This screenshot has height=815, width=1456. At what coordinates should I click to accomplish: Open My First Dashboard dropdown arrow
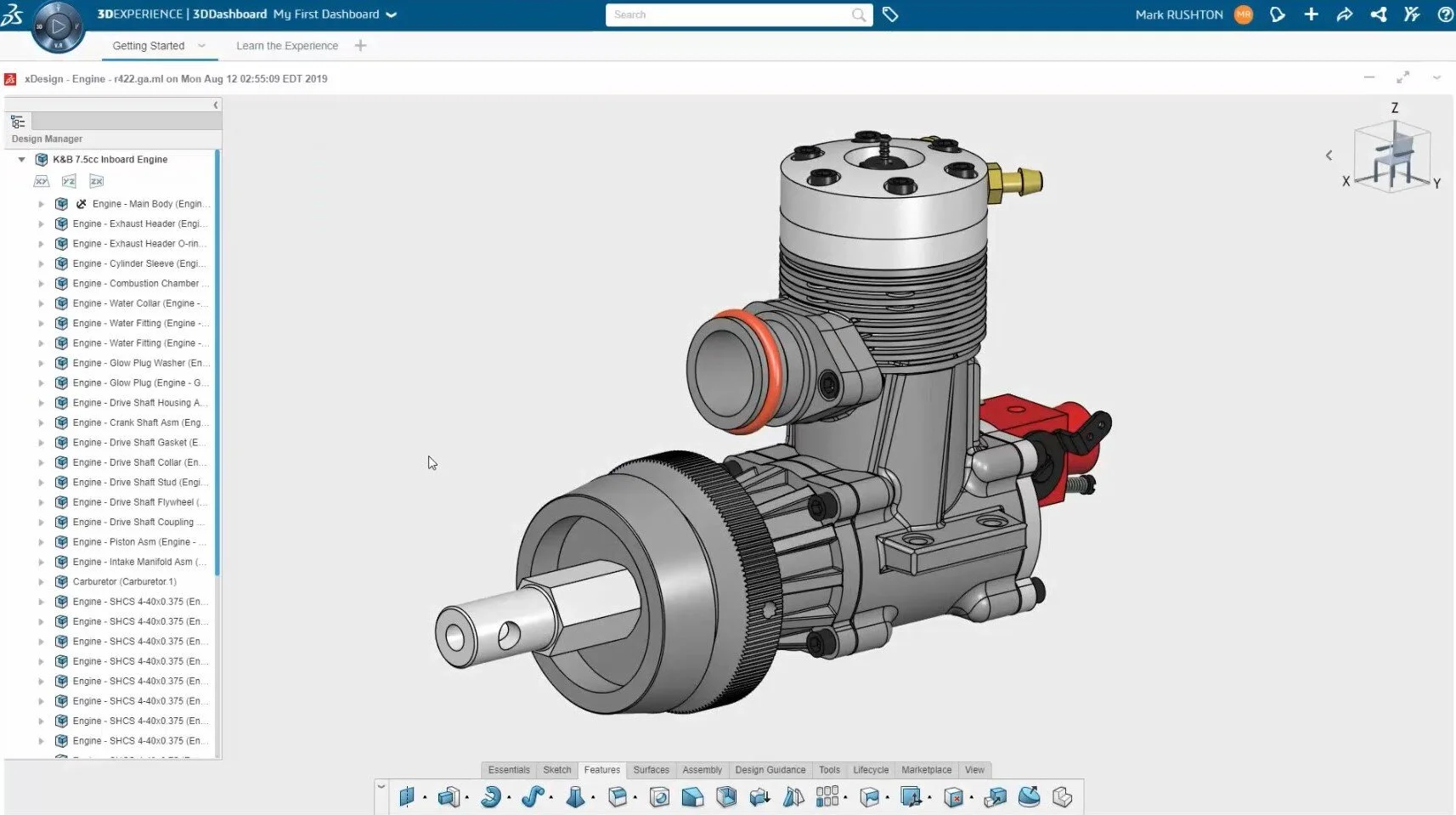point(391,14)
